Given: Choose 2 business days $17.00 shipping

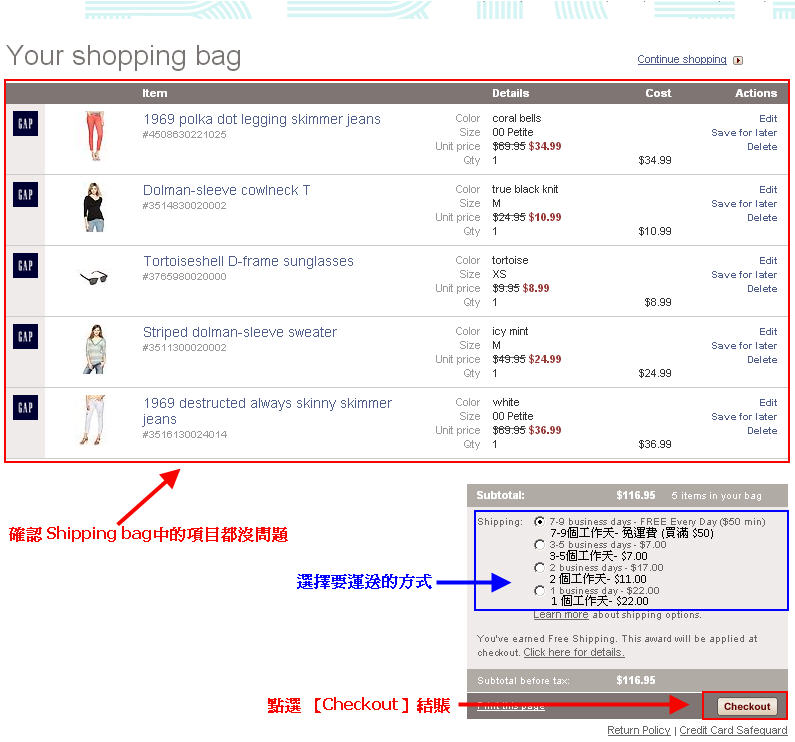Looking at the screenshot, I should click(x=539, y=568).
